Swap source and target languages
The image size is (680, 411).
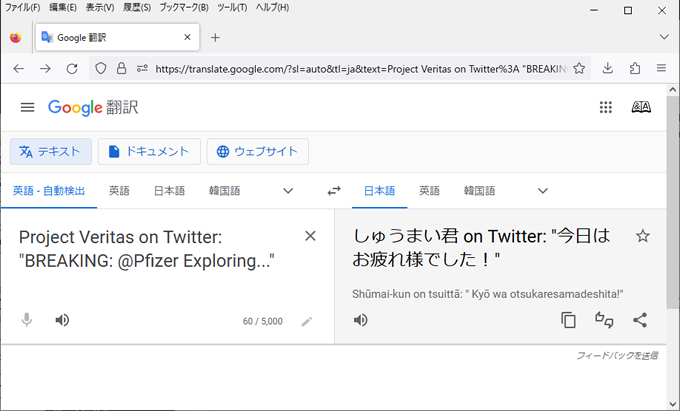point(334,191)
